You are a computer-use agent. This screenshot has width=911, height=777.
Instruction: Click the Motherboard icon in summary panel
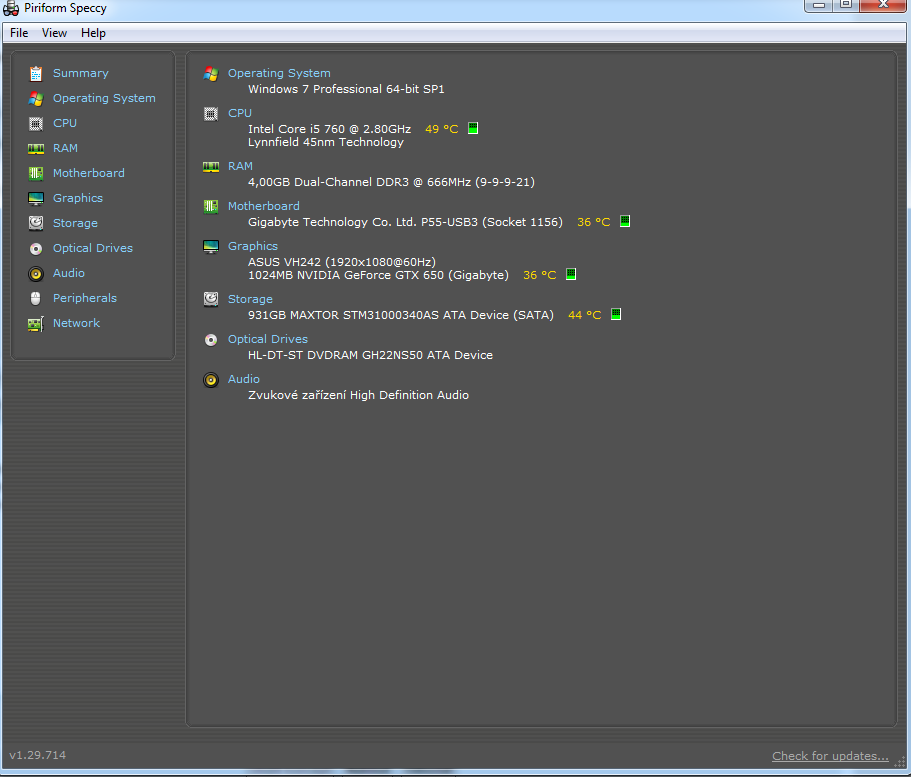211,206
